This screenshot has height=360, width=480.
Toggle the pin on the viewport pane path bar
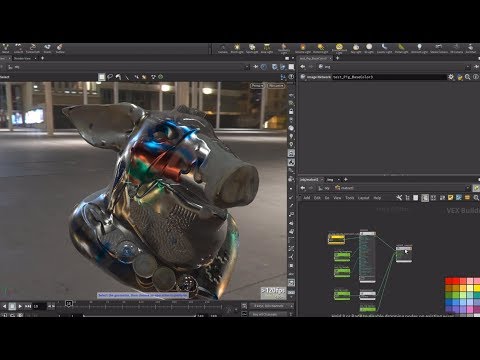tap(256, 67)
